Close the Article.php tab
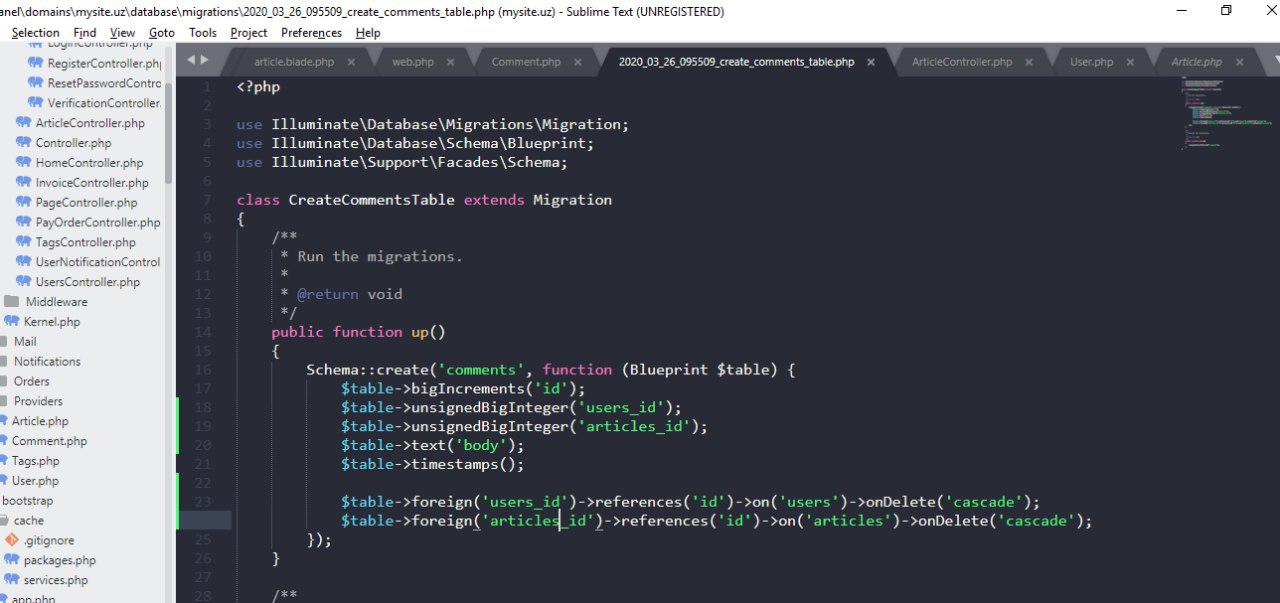The image size is (1280, 603). 1240,62
